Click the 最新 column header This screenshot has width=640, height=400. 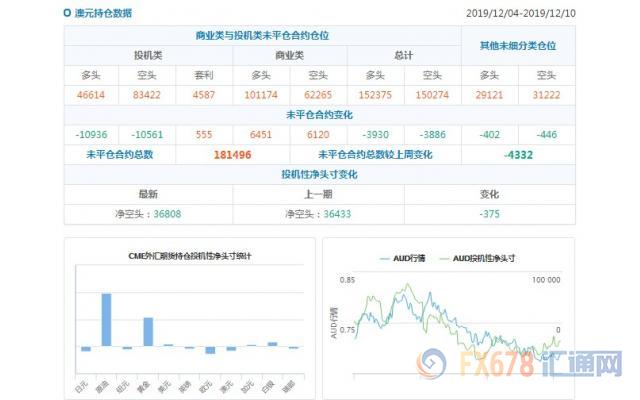click(148, 194)
